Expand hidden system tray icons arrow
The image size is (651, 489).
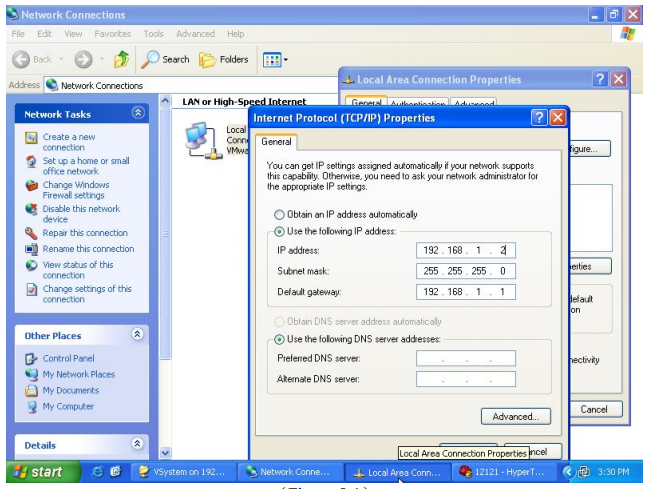point(568,472)
